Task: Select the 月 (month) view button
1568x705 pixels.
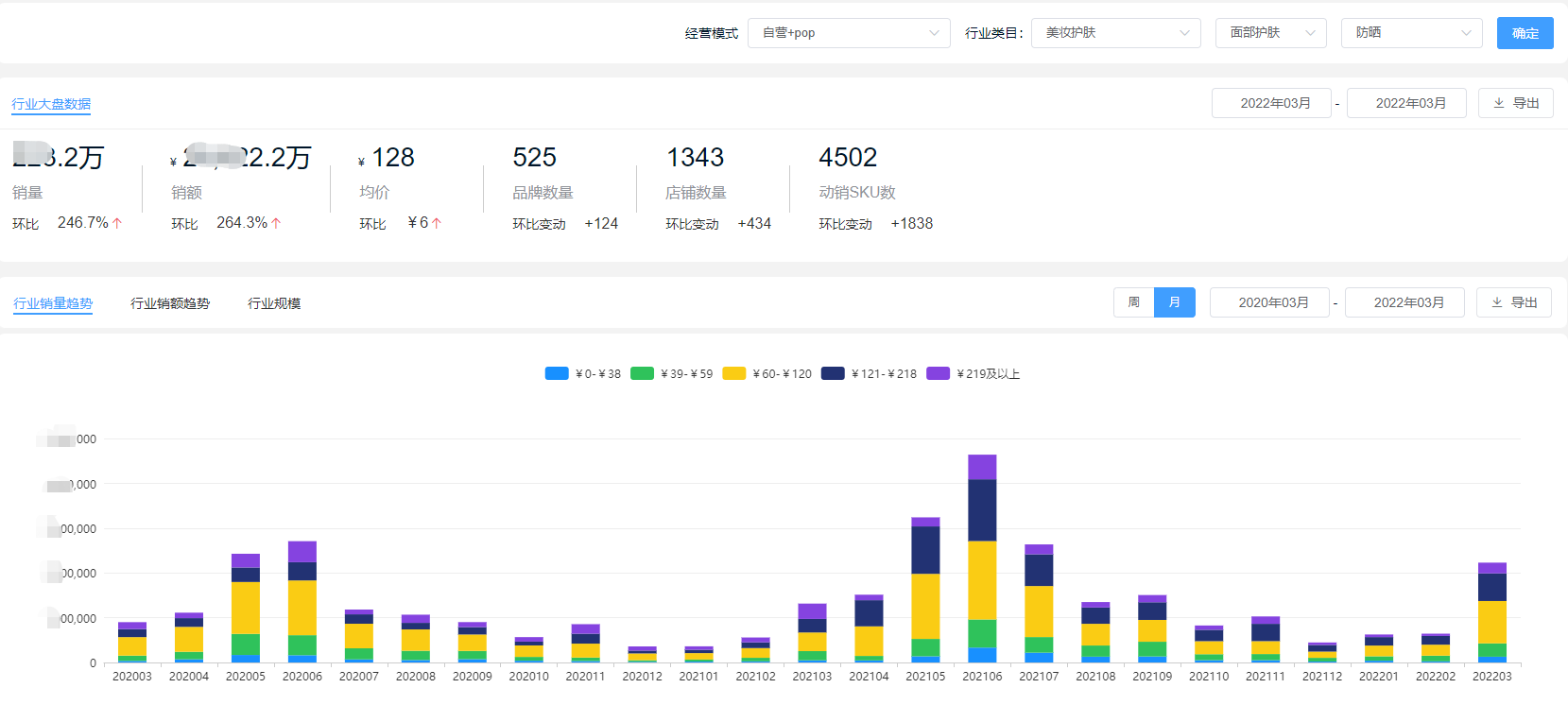Action: pos(1175,302)
